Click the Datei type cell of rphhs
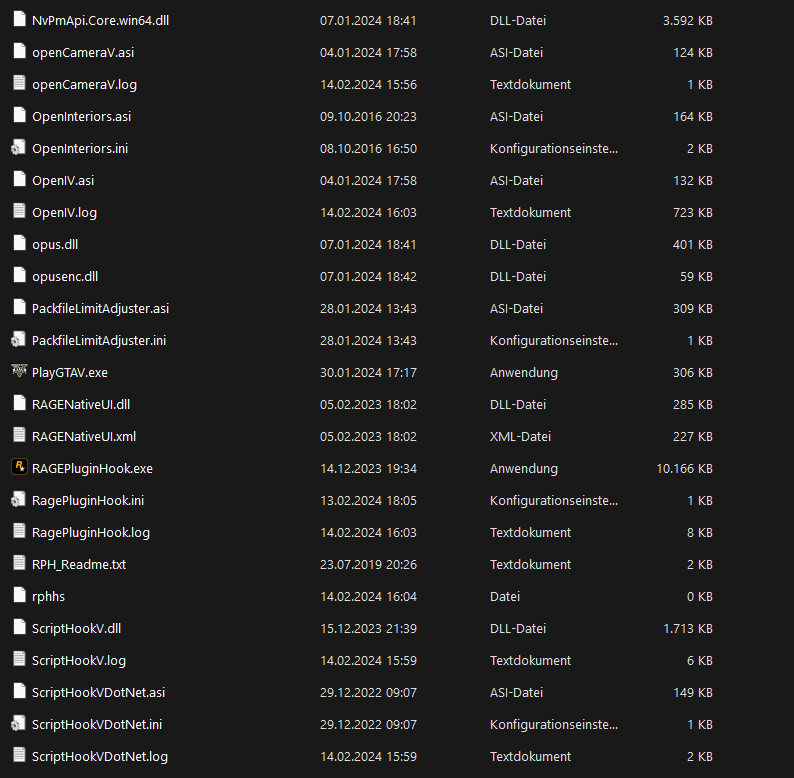 click(x=504, y=597)
